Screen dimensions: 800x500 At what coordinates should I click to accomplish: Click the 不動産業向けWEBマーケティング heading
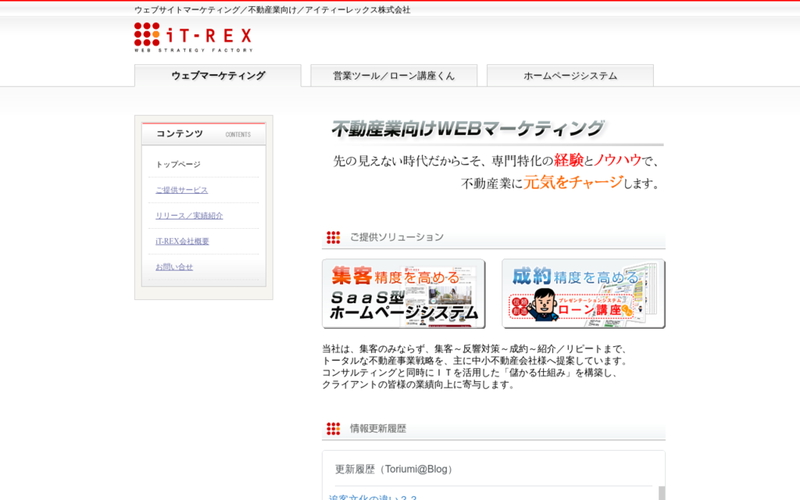click(468, 129)
